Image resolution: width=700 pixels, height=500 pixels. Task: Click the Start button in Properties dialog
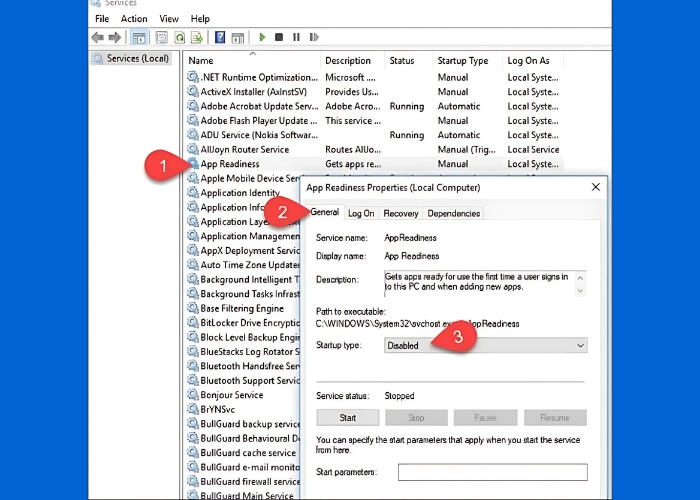click(x=347, y=418)
